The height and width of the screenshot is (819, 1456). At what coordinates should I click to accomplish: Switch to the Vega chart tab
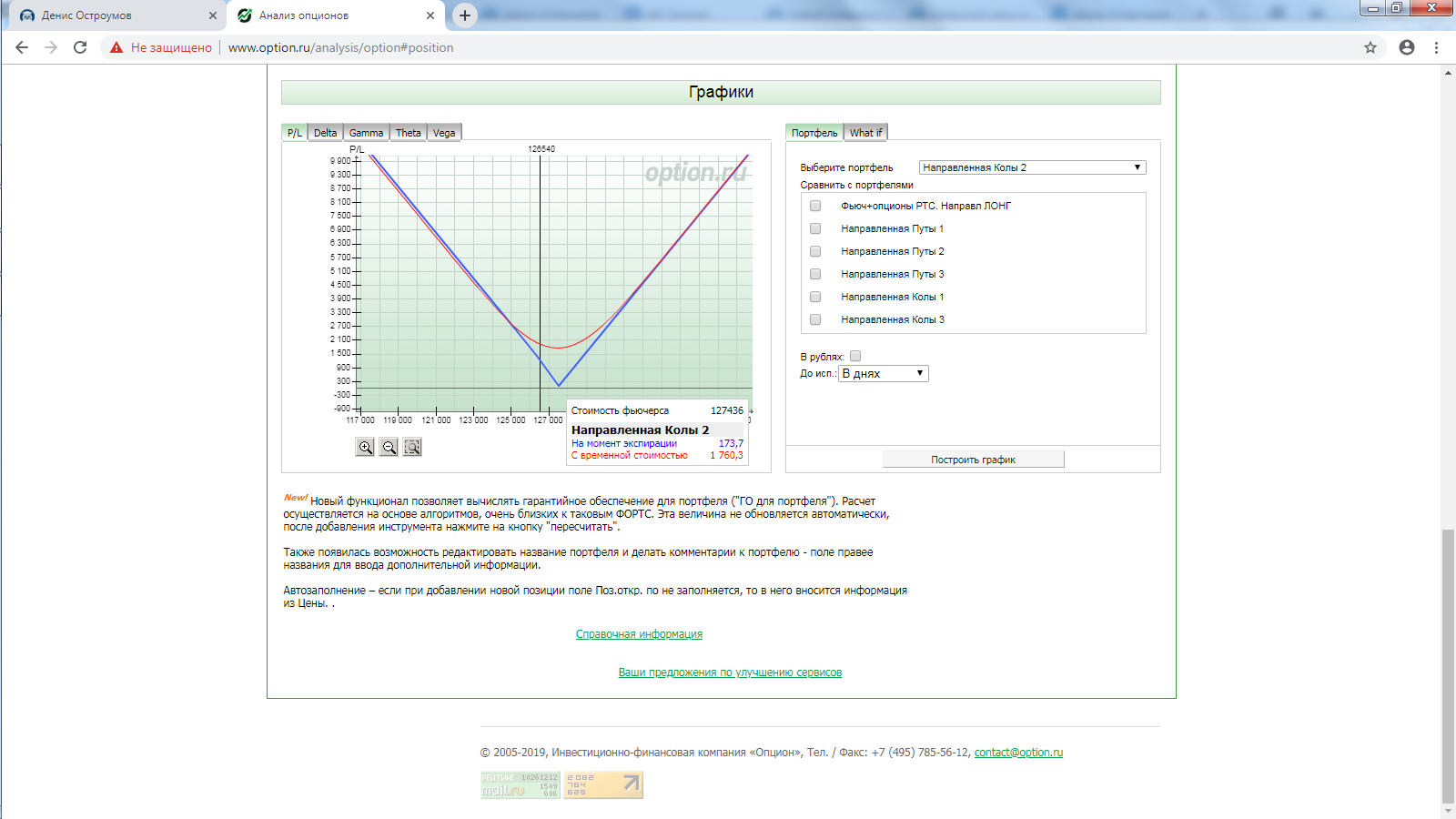pyautogui.click(x=444, y=133)
